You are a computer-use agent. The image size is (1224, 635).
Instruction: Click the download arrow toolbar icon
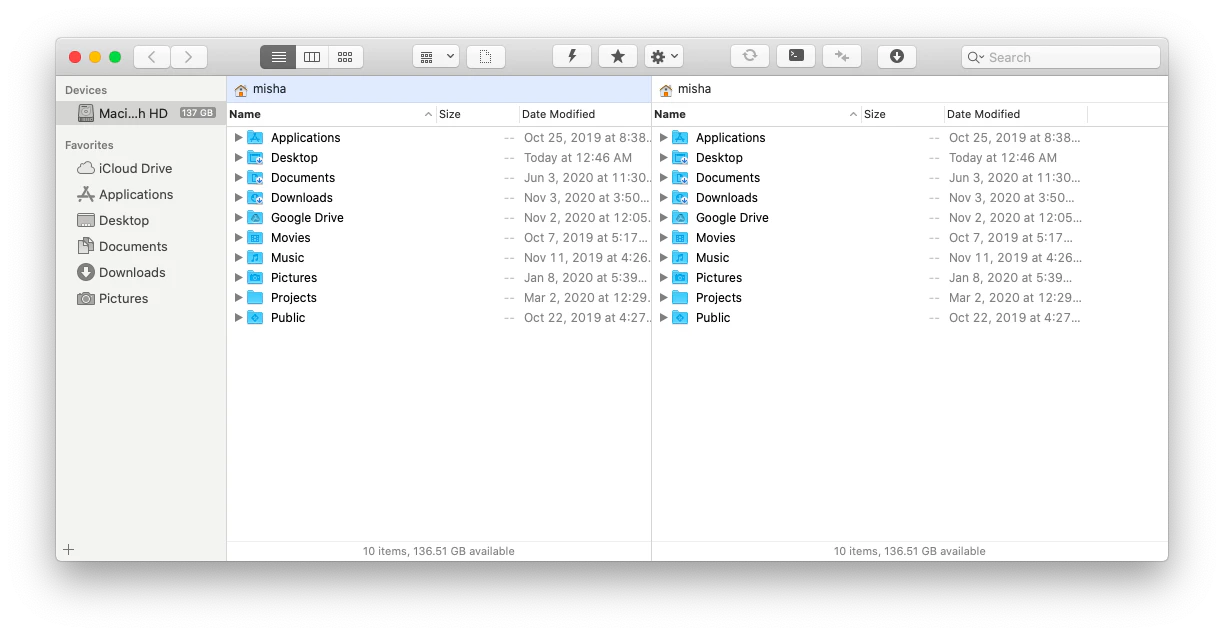pyautogui.click(x=896, y=57)
